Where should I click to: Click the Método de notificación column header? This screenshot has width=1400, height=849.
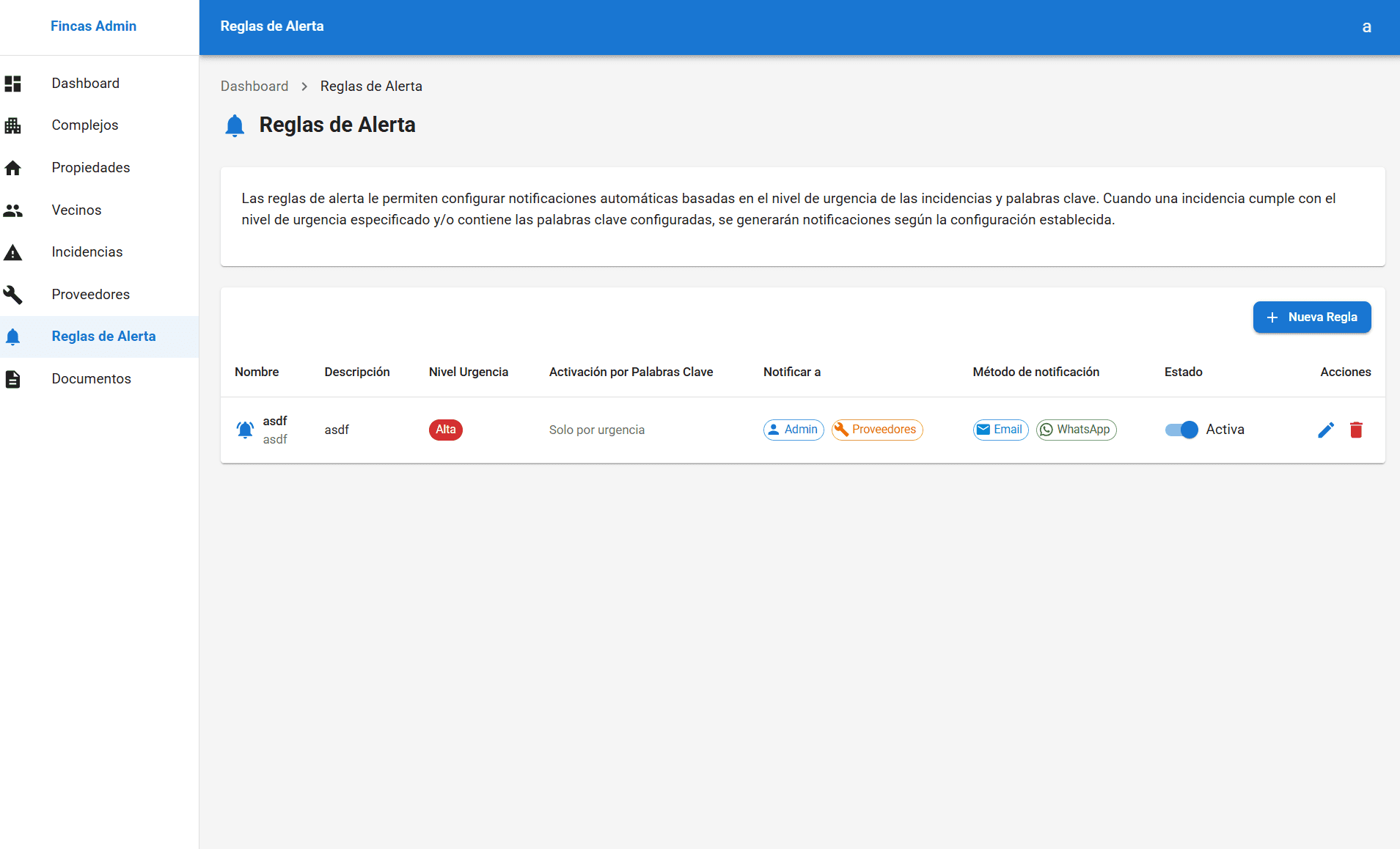coord(1036,372)
